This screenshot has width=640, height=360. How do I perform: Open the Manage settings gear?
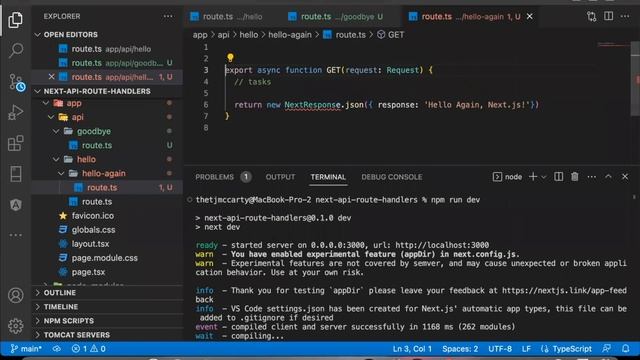pos(16,326)
